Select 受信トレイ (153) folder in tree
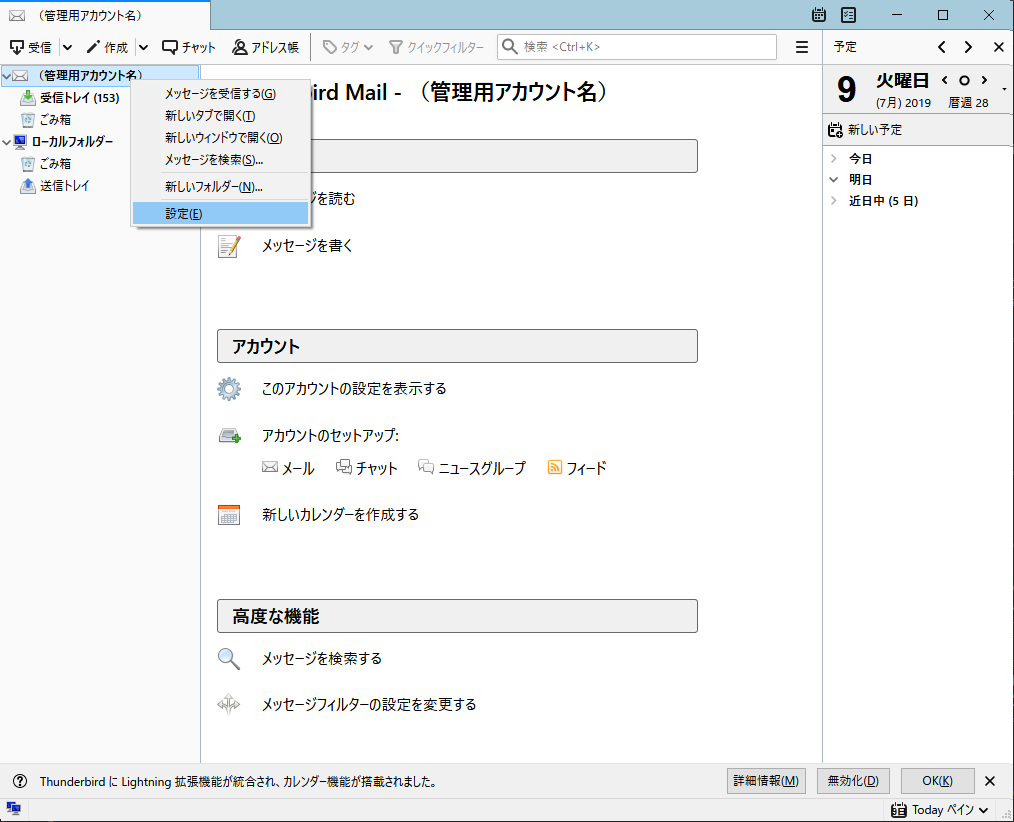Viewport: 1014px width, 822px height. point(79,98)
